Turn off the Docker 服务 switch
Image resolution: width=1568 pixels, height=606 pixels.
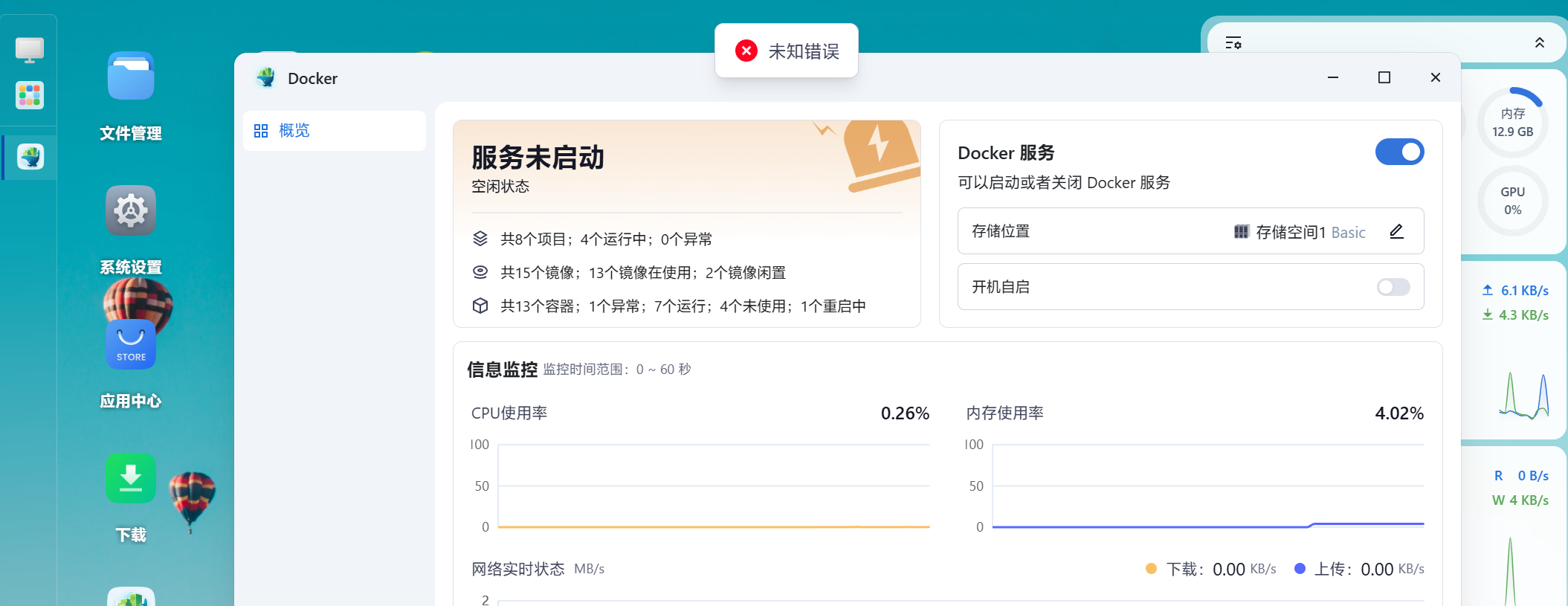click(1399, 152)
